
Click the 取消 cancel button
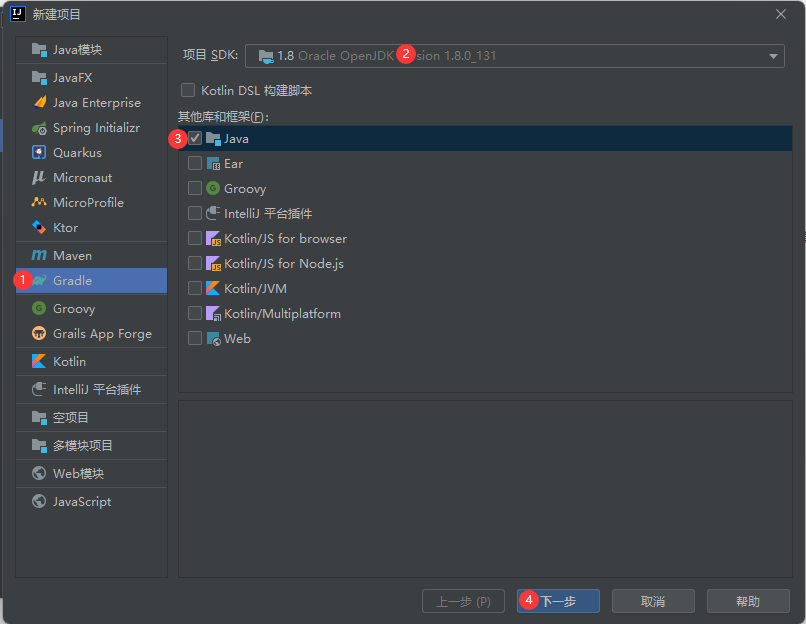(653, 601)
